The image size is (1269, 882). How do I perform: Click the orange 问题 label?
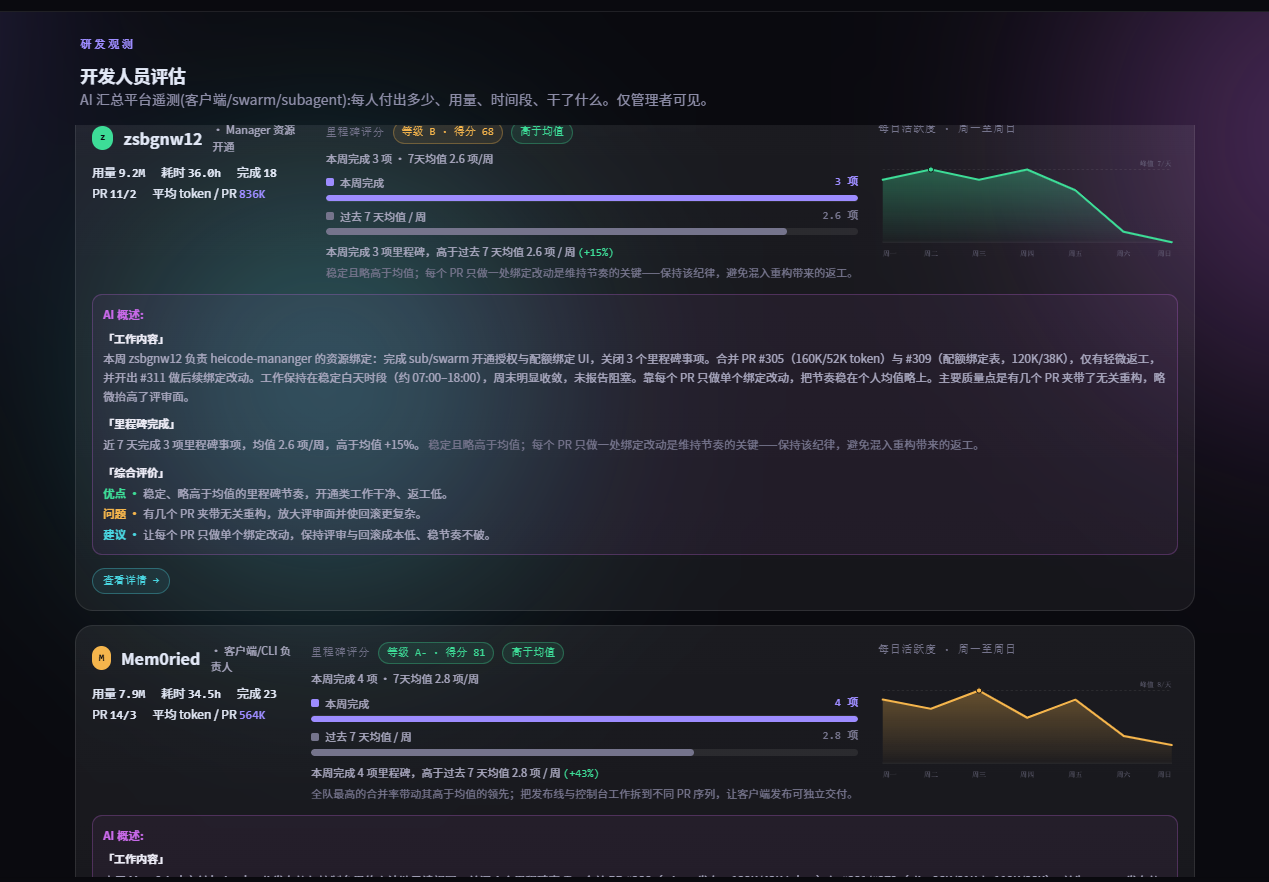click(x=114, y=514)
